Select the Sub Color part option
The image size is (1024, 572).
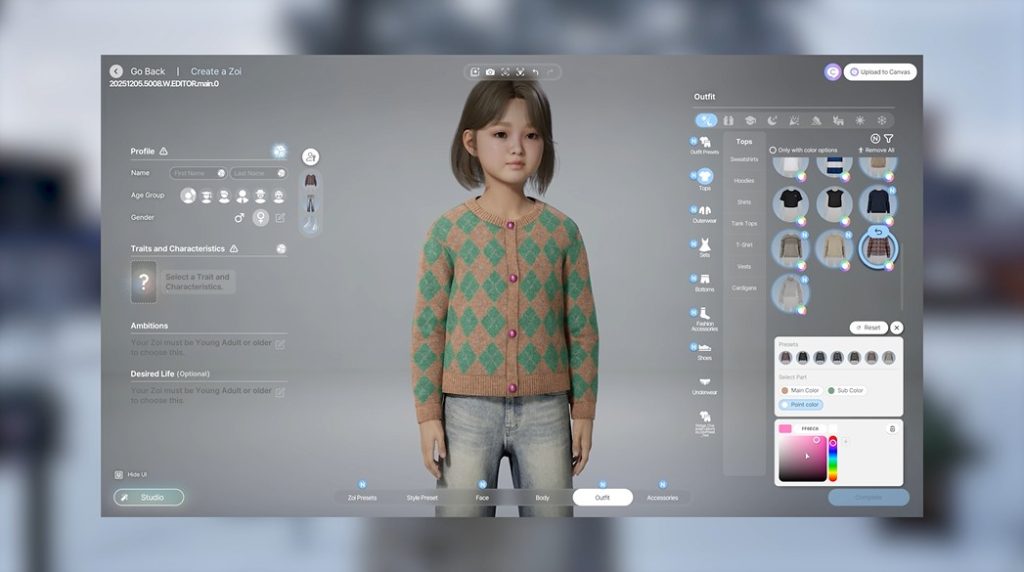[x=846, y=390]
